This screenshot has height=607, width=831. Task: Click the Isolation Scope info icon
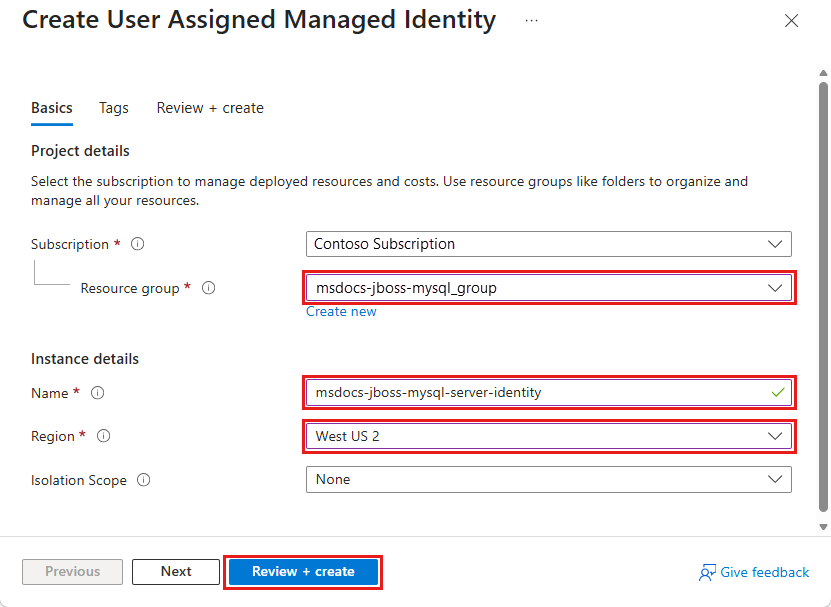point(144,480)
